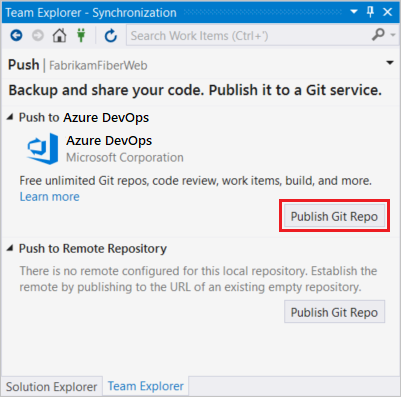Click the FabrikamFiberWeb repository name
This screenshot has height=397, width=401.
pos(98,65)
